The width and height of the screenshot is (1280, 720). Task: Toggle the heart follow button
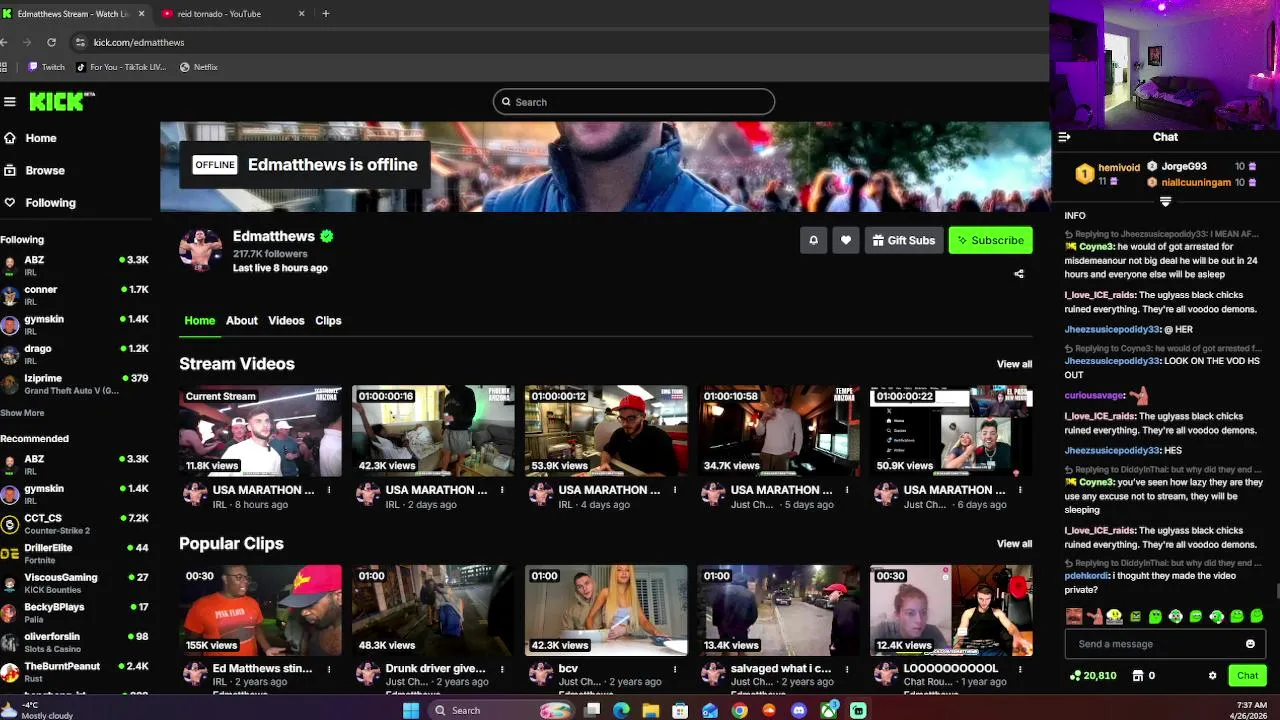(846, 240)
